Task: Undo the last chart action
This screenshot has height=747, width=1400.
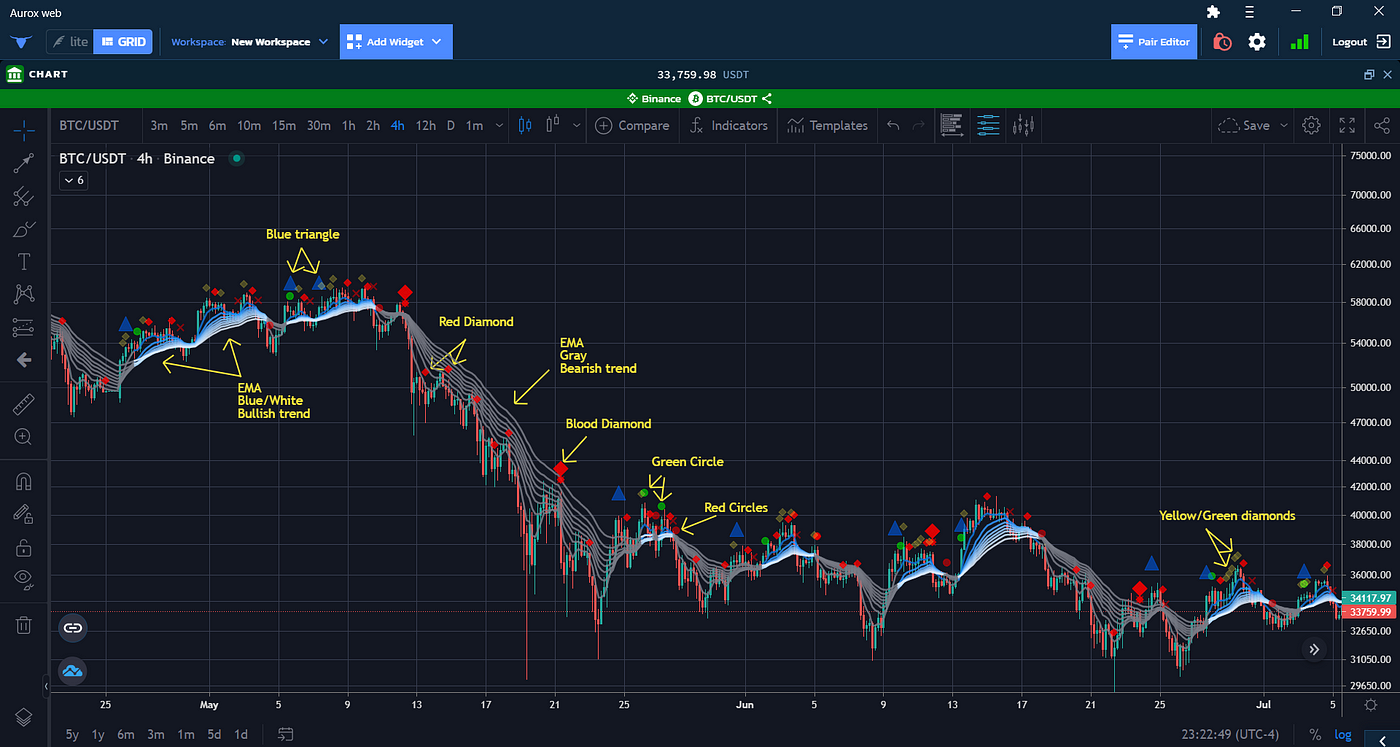Action: coord(893,125)
